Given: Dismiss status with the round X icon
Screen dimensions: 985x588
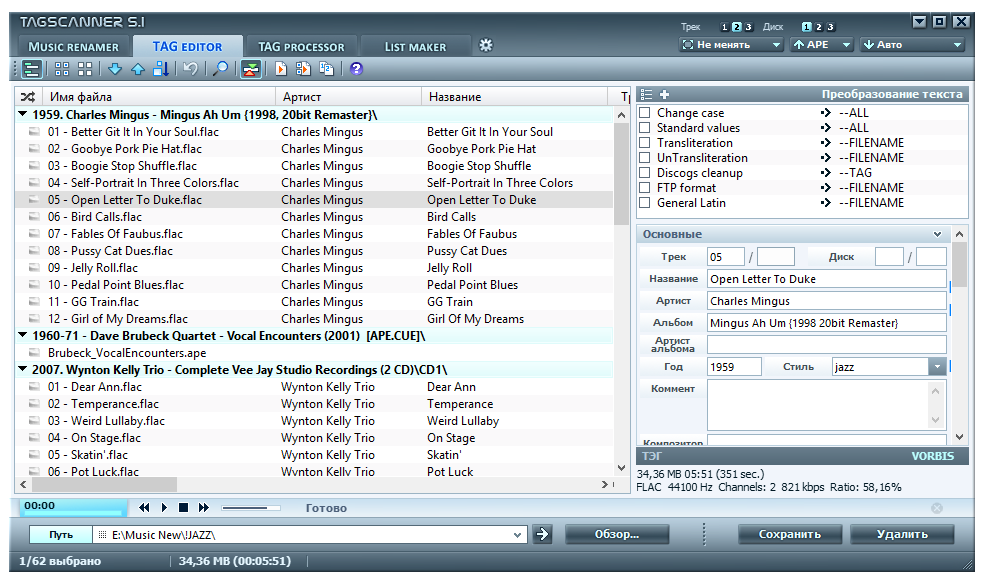Looking at the screenshot, I should pyautogui.click(x=937, y=508).
